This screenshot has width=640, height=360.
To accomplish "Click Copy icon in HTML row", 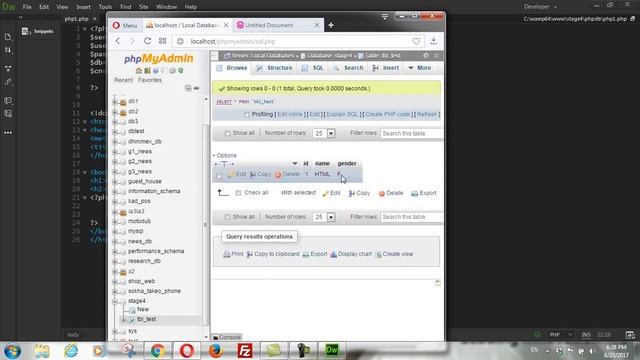I will point(253,174).
